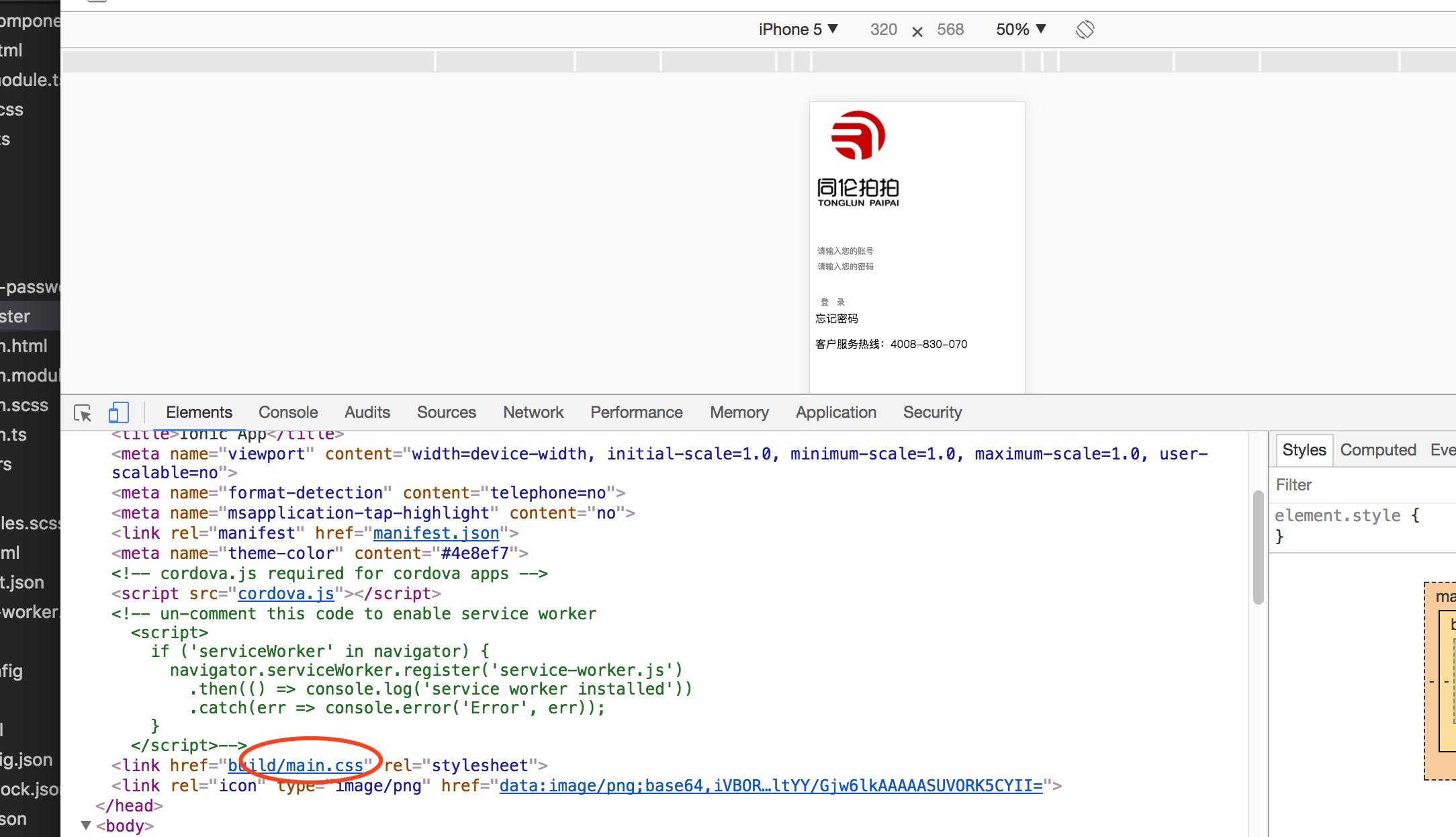Open the Performance tab
Viewport: 1456px width, 837px height.
[x=637, y=412]
